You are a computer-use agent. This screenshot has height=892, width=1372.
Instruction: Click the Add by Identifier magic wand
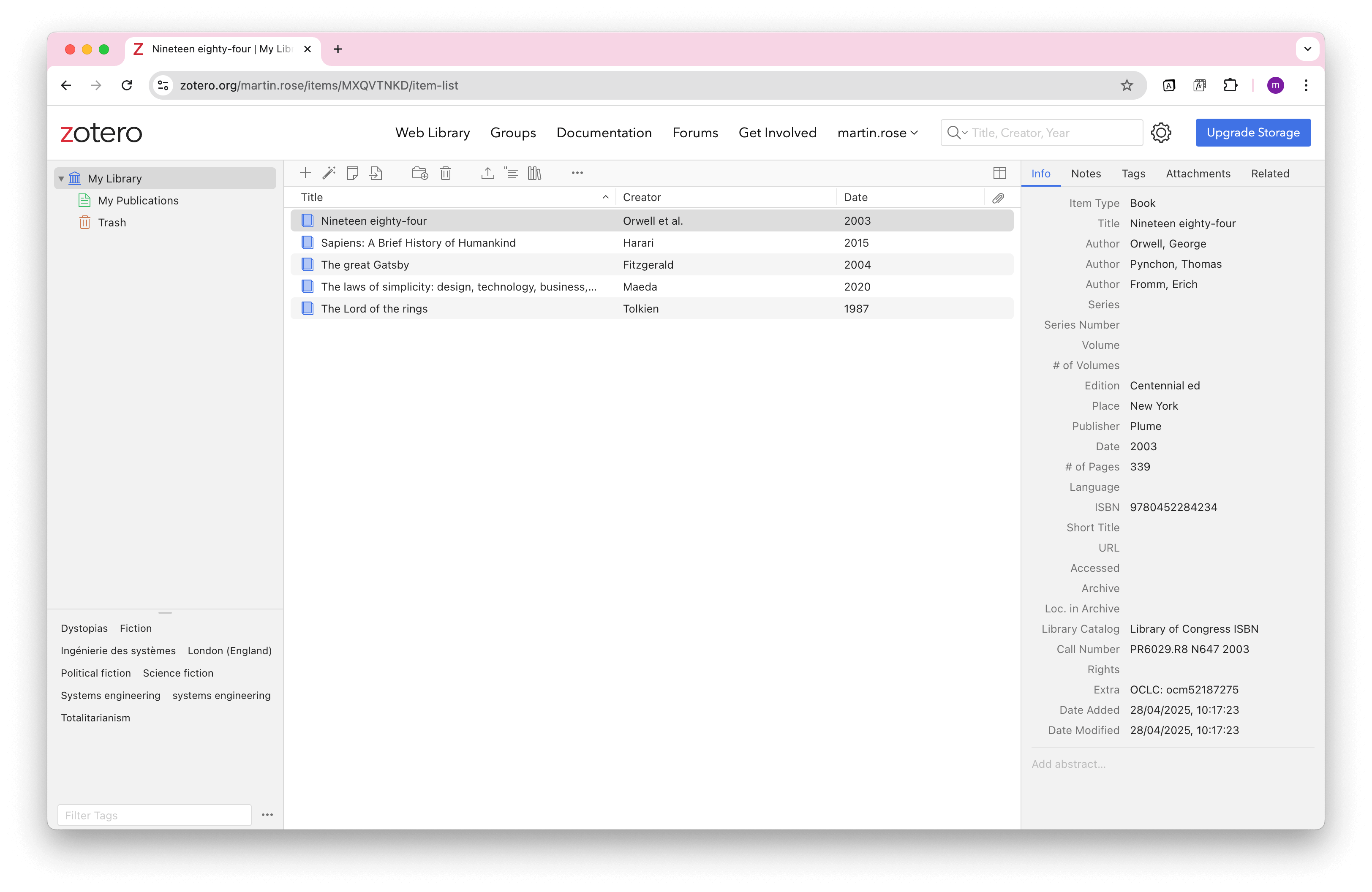[x=329, y=173]
